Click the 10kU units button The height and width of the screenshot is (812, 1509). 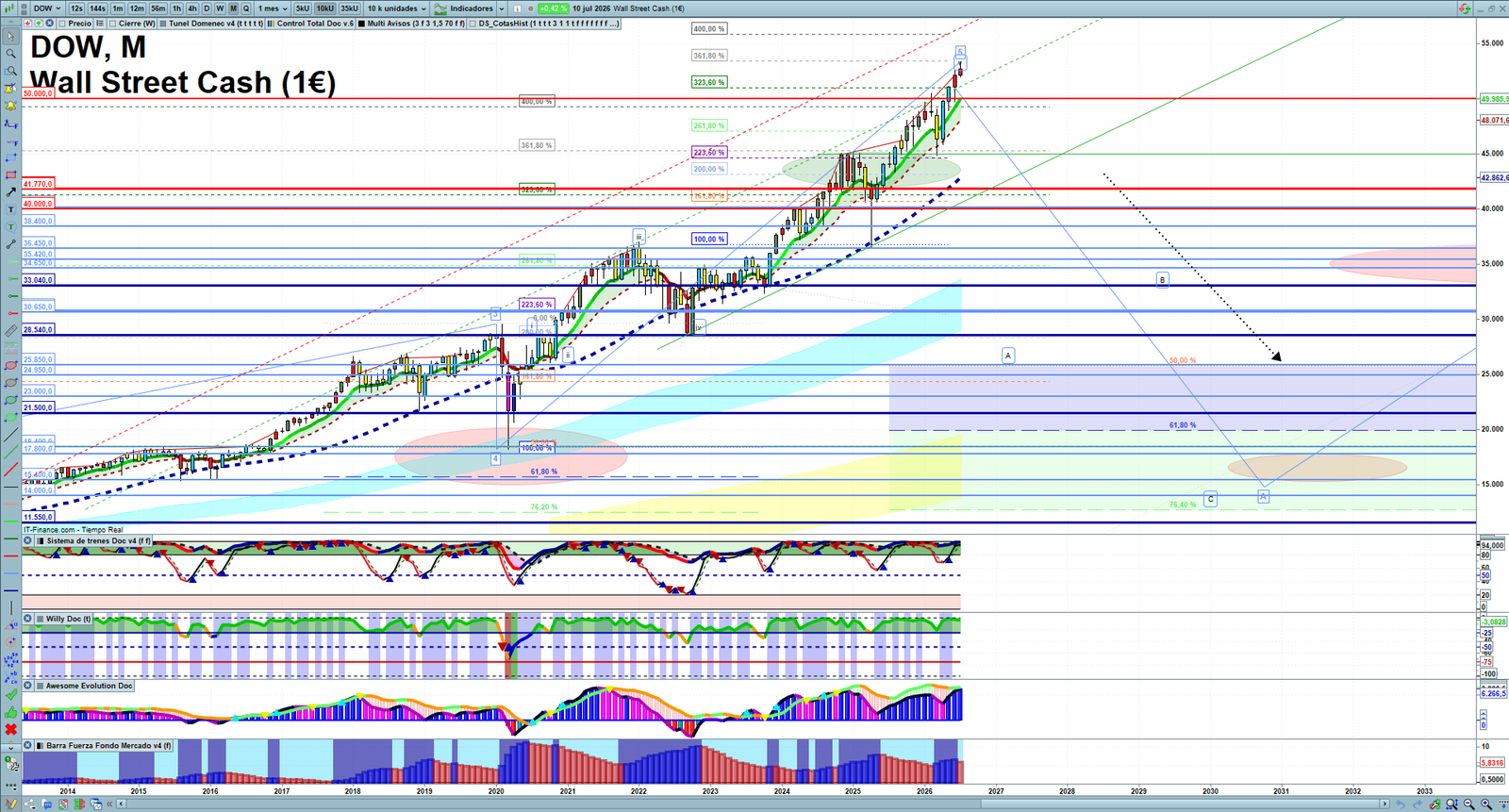click(324, 8)
